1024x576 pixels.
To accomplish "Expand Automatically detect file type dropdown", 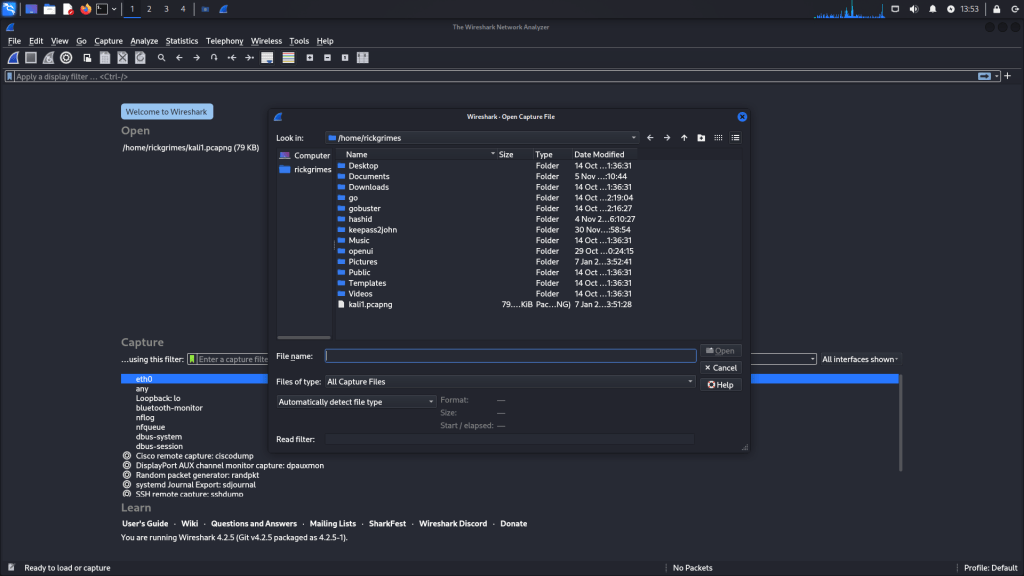I will pyautogui.click(x=430, y=402).
